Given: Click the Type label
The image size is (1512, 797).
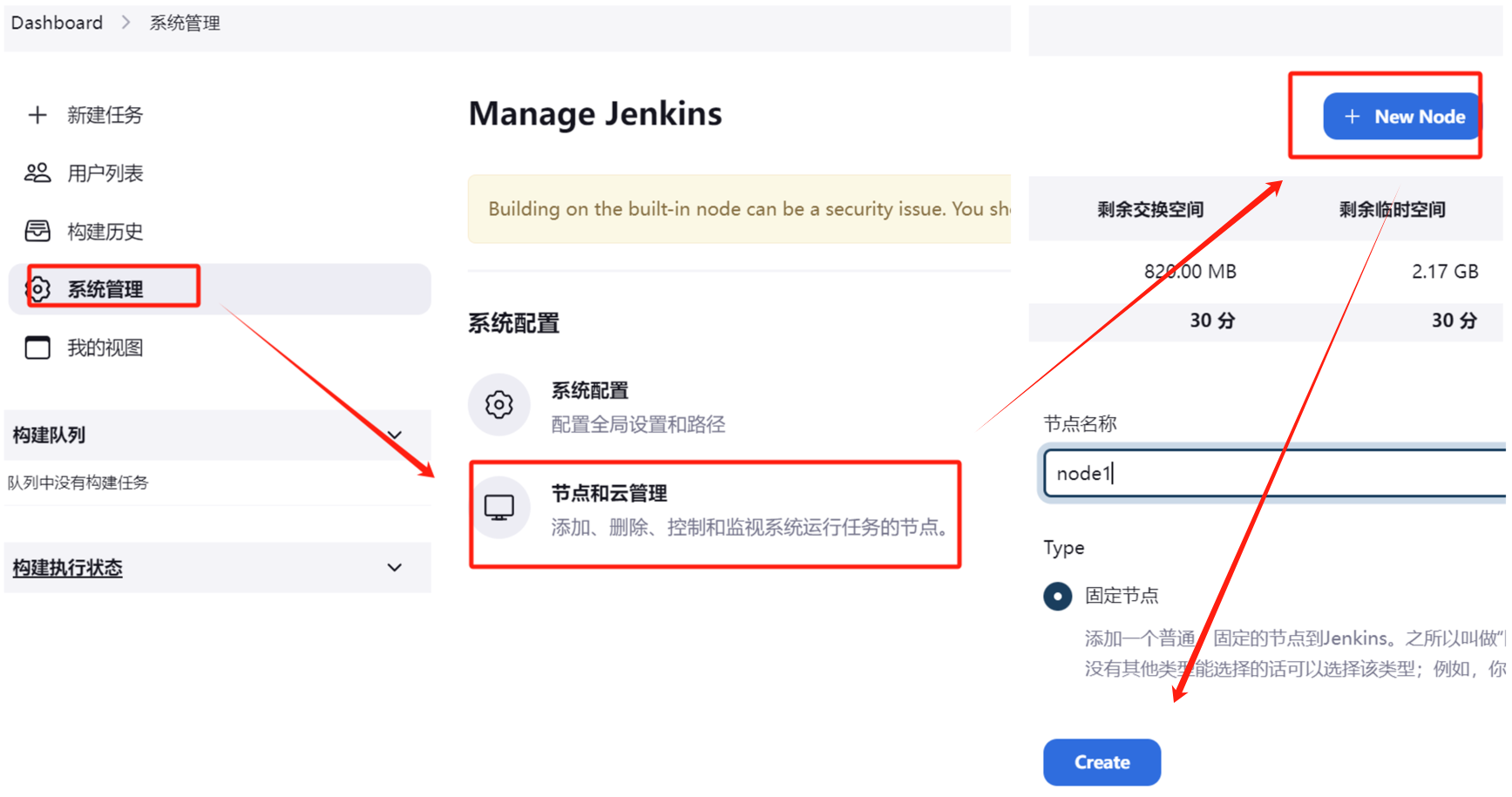Looking at the screenshot, I should coord(1063,548).
